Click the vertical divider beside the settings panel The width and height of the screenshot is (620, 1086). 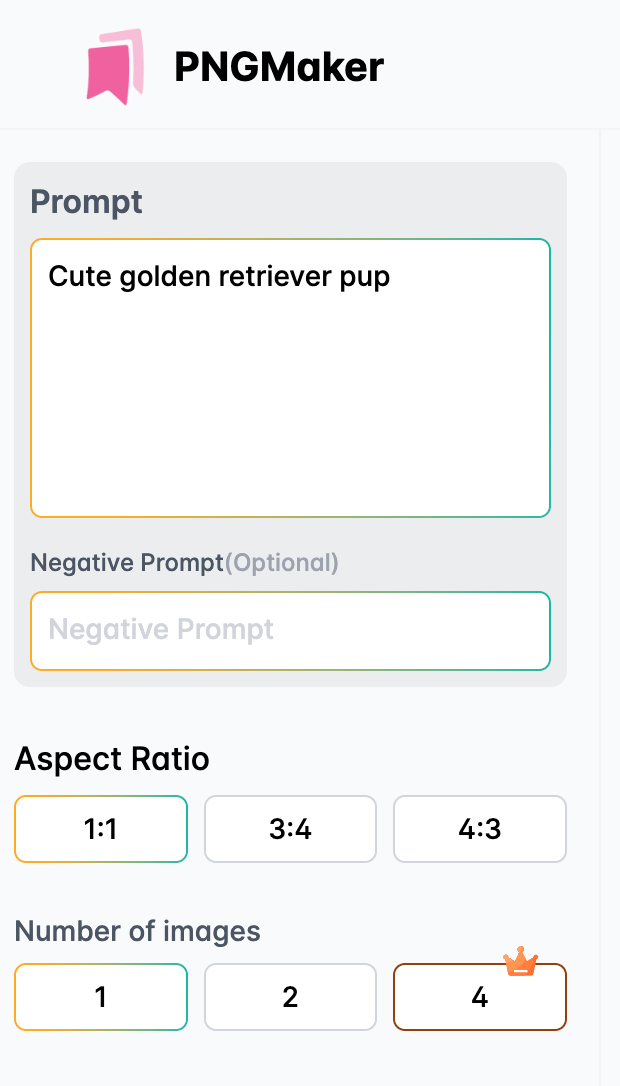(x=600, y=600)
